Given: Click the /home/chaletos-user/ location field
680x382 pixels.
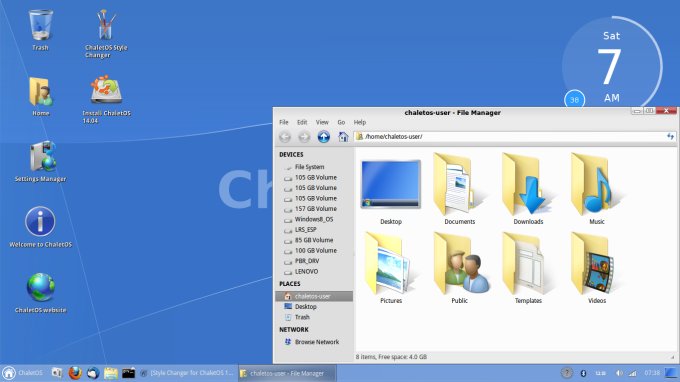Looking at the screenshot, I should coord(515,137).
